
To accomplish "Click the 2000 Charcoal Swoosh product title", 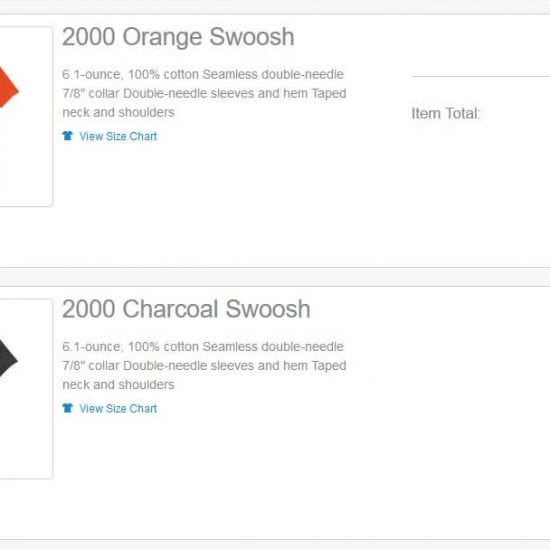I will (186, 309).
